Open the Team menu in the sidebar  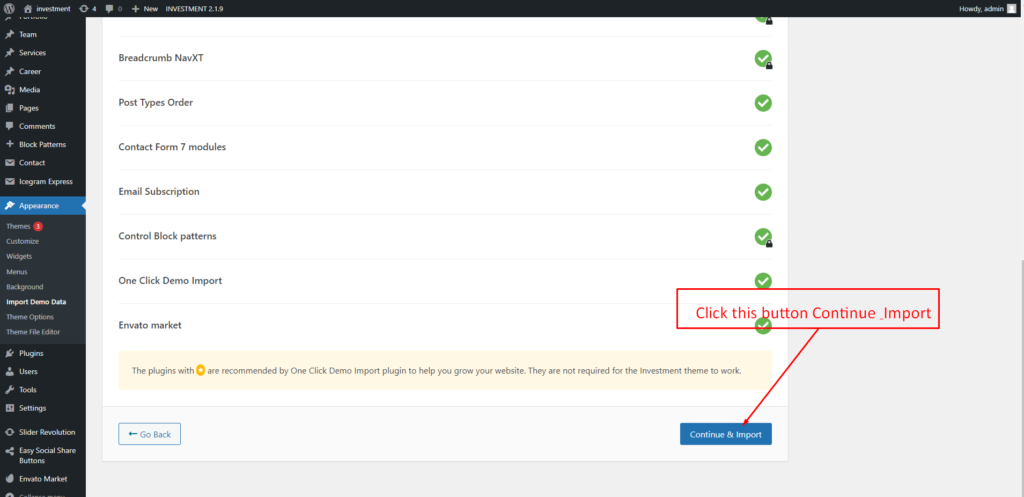pos(28,35)
